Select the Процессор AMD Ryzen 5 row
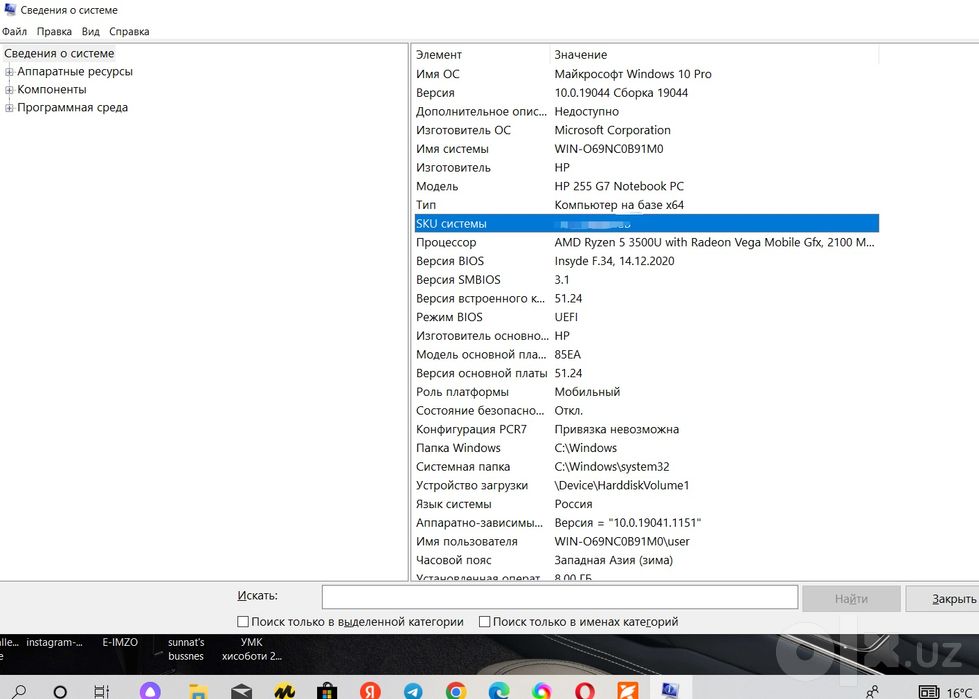This screenshot has height=699, width=979. pyautogui.click(x=646, y=242)
